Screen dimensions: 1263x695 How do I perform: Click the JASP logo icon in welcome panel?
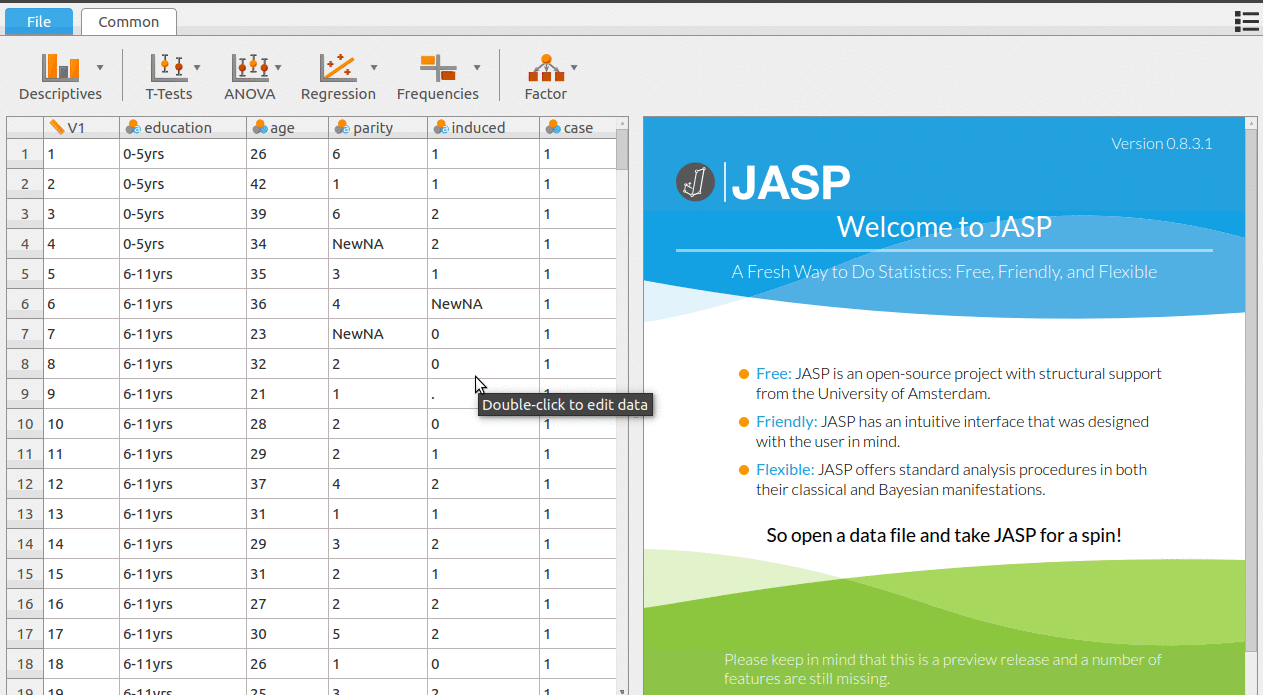[x=695, y=182]
